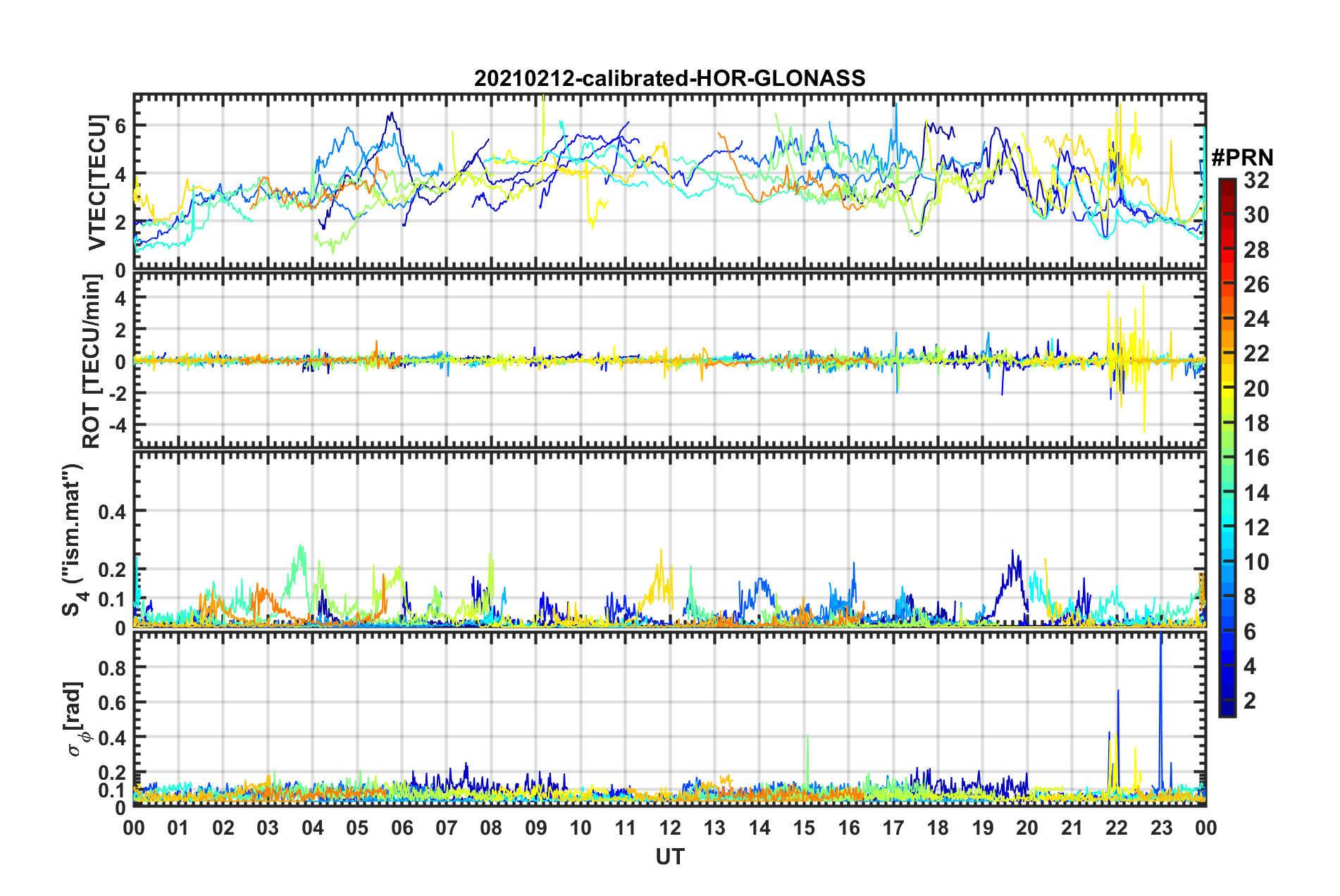
Task: Click UT axis tick label 11
Action: pyautogui.click(x=626, y=828)
